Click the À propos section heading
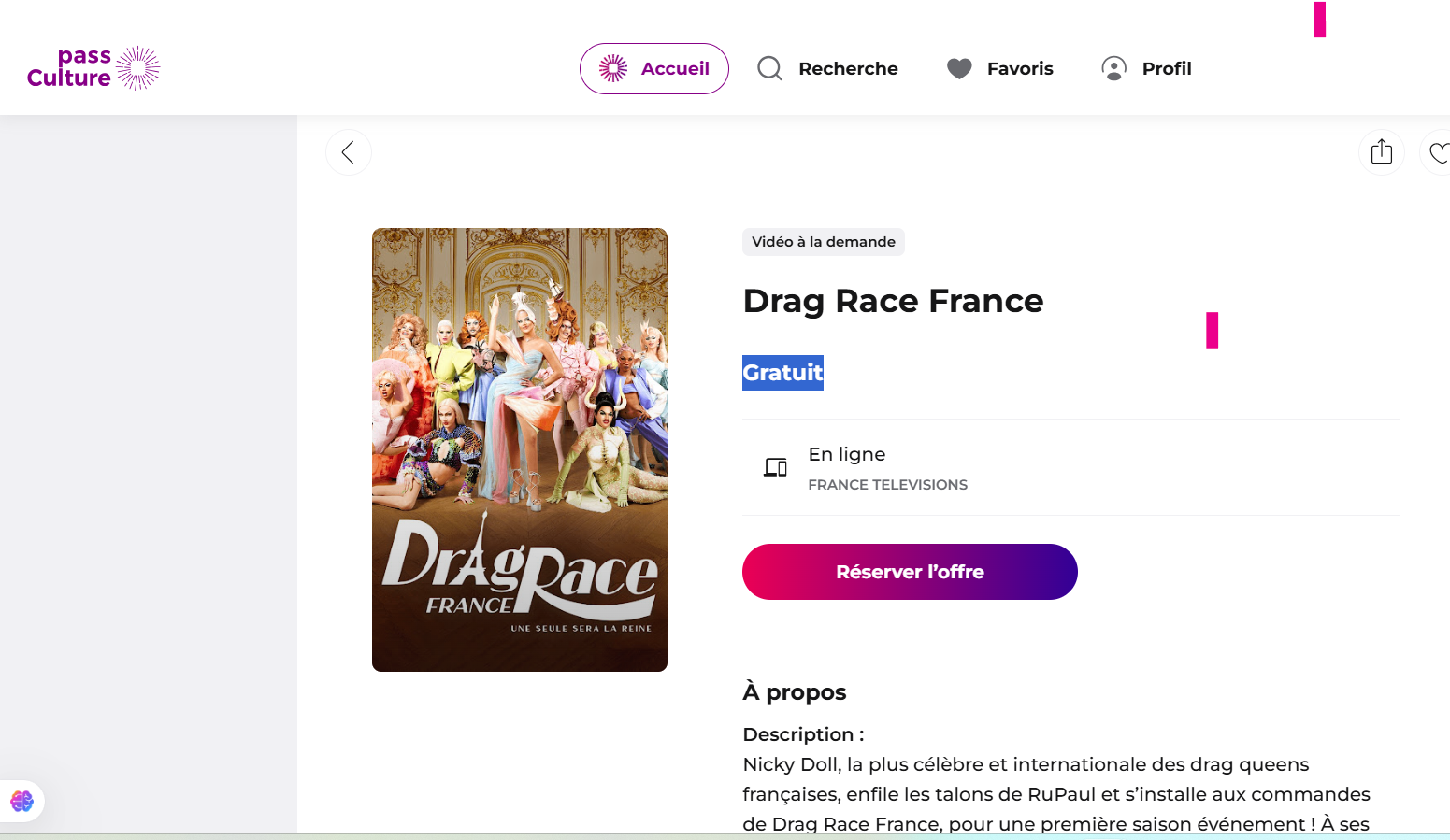The width and height of the screenshot is (1450, 840). tap(794, 692)
